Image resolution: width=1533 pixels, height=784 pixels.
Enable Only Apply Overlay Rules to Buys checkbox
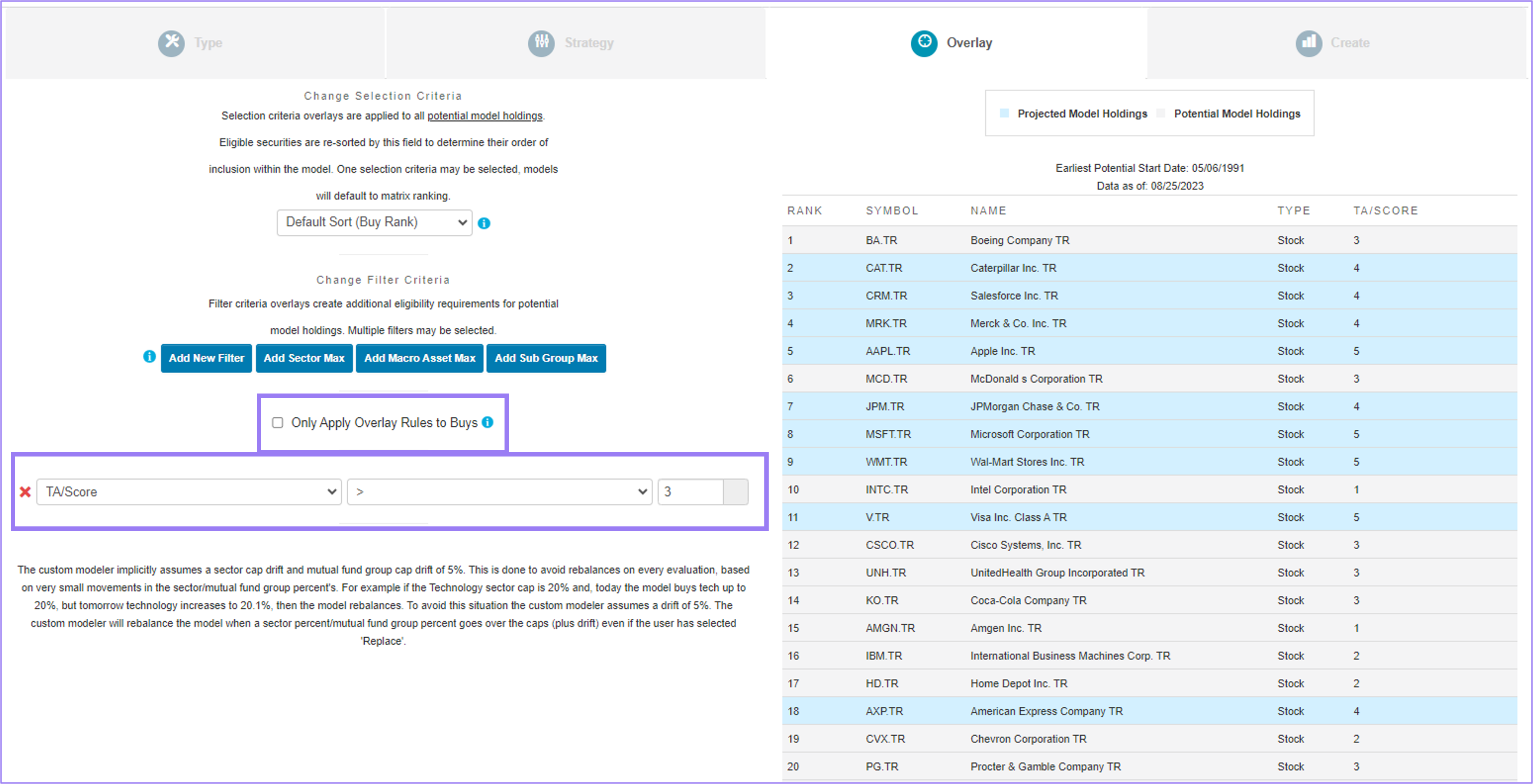tap(278, 422)
